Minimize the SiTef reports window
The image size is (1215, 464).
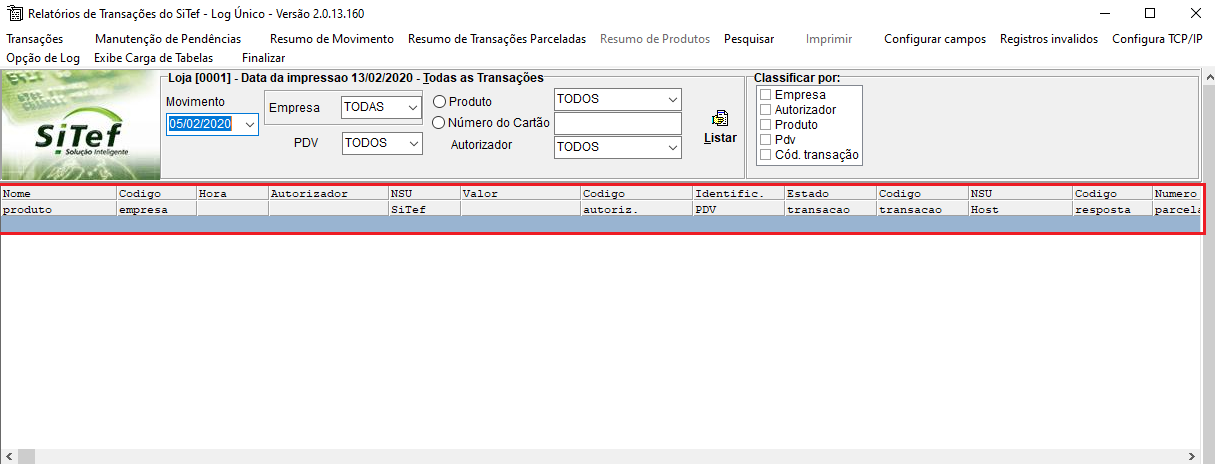(1105, 14)
